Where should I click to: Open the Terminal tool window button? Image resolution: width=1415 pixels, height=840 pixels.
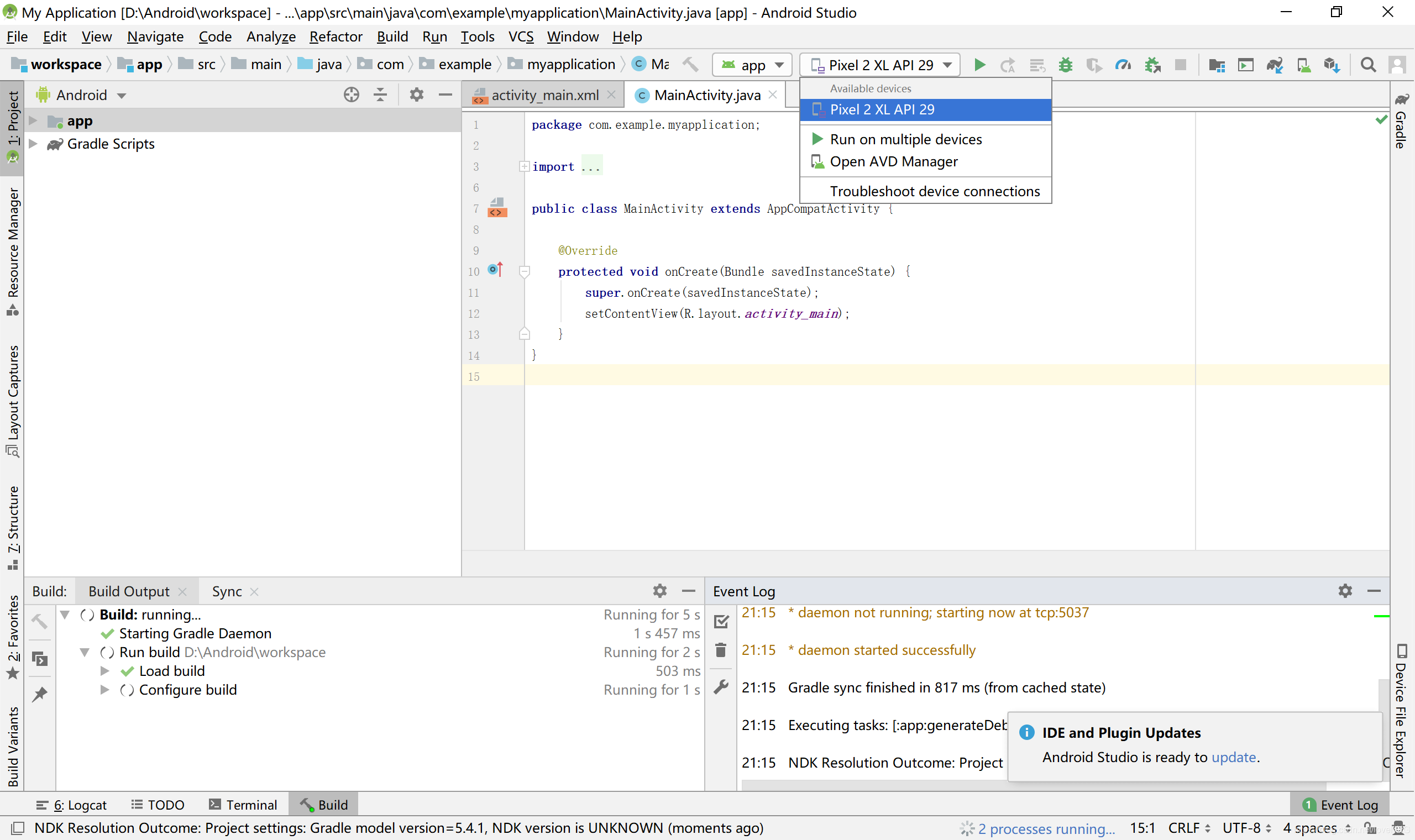point(243,805)
